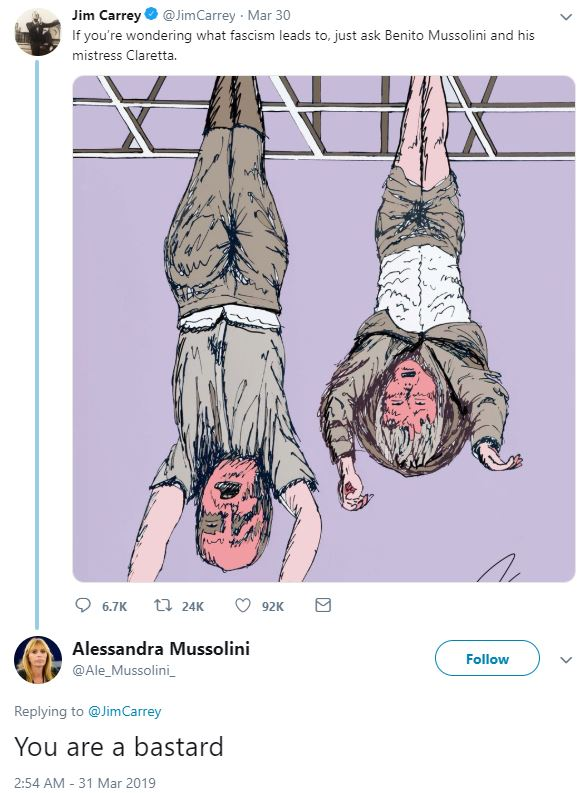Expand the chevron beside the Follow button

(566, 659)
